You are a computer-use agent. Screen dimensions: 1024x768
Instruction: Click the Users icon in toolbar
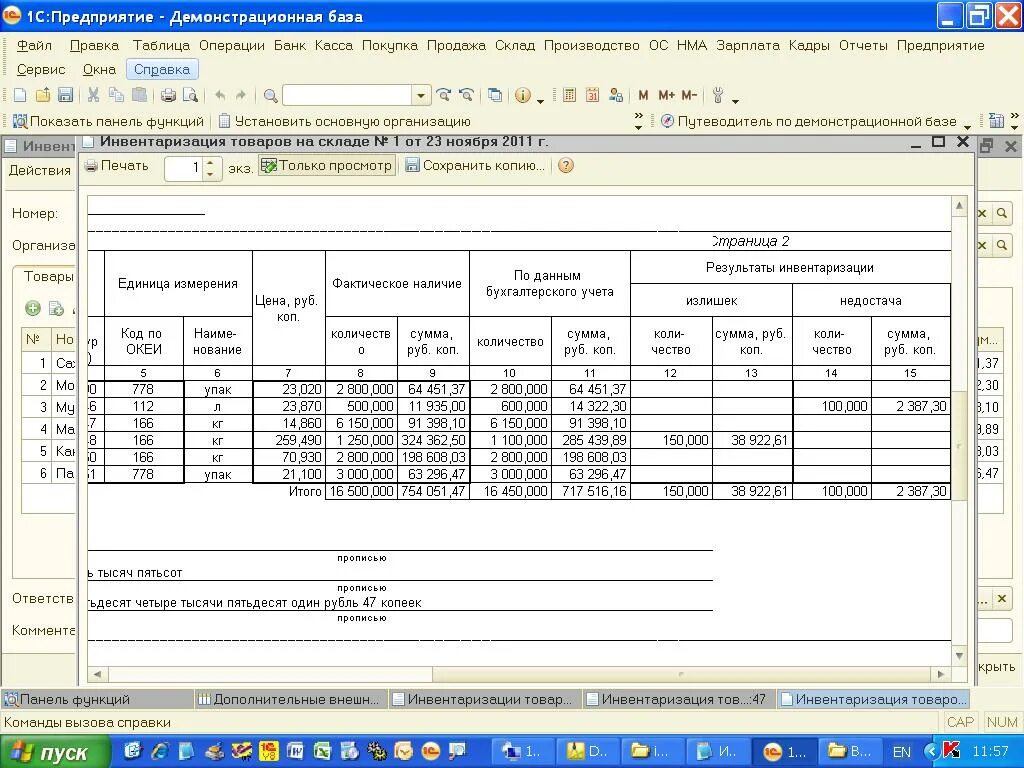(615, 95)
